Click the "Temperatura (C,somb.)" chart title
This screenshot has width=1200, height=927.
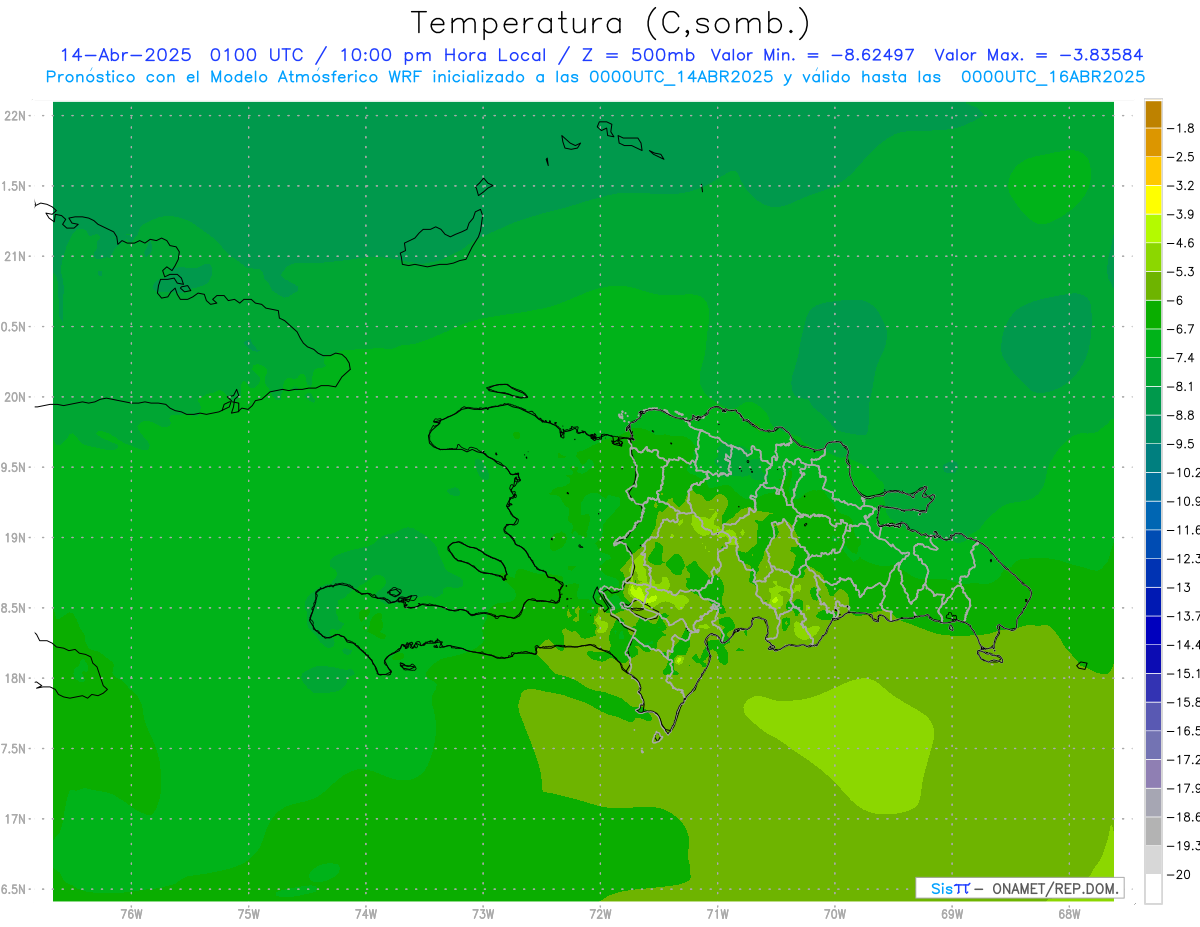[611, 23]
